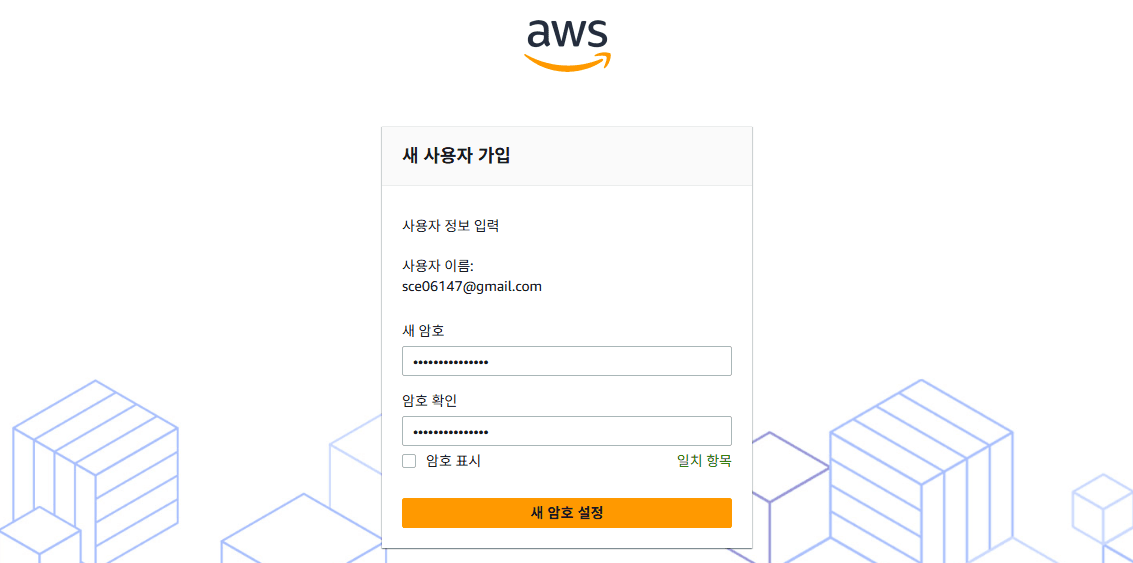
Task: Click the 새 사용자 가입 header title
Action: [456, 156]
